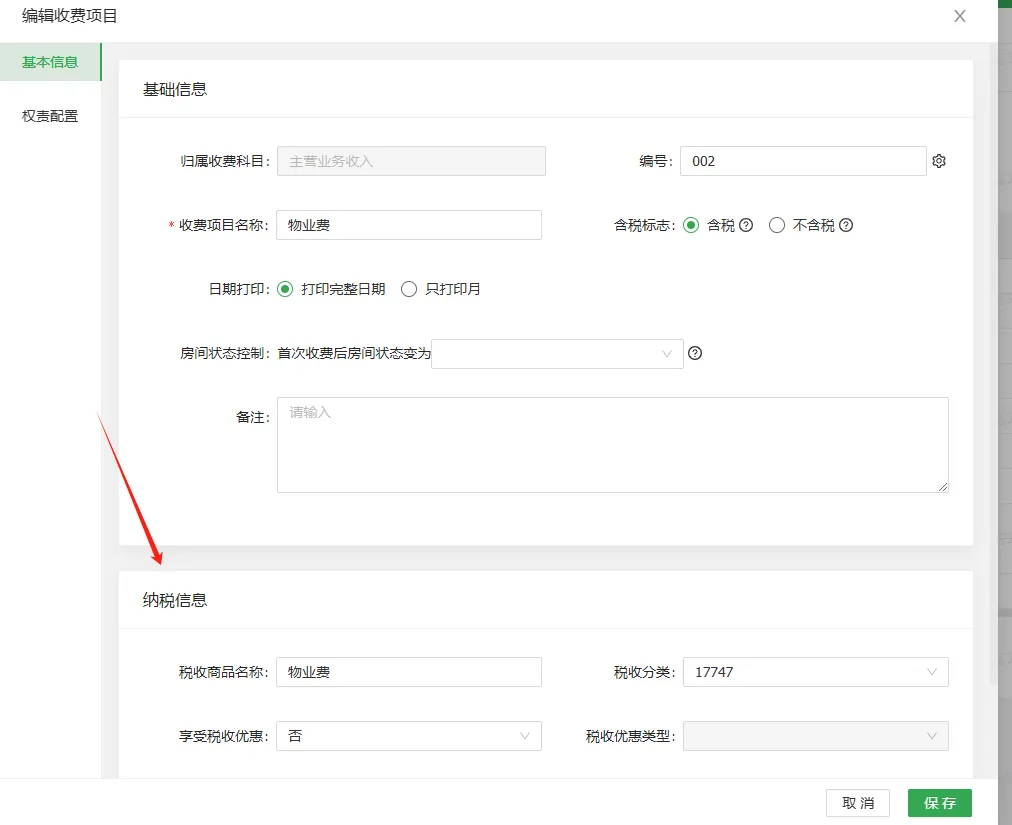Choose 只打印月 radio option
Image resolution: width=1012 pixels, height=825 pixels.
(409, 289)
